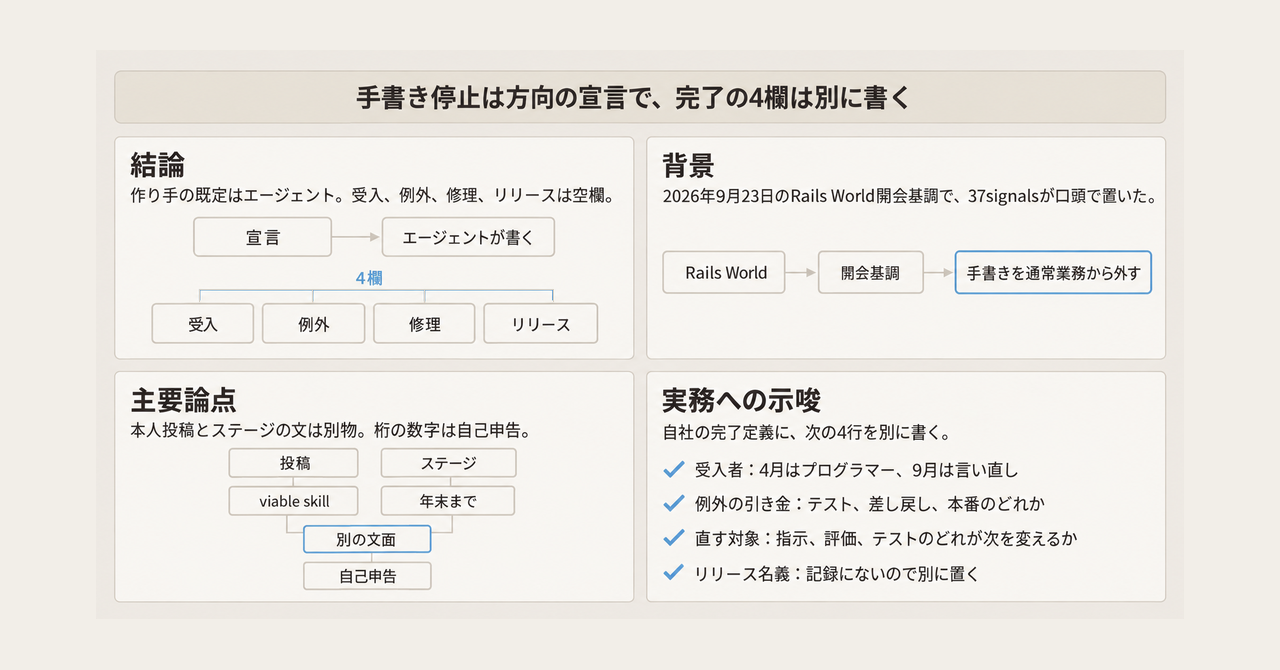
Task: Select the Rails World box
Action: [x=726, y=272]
